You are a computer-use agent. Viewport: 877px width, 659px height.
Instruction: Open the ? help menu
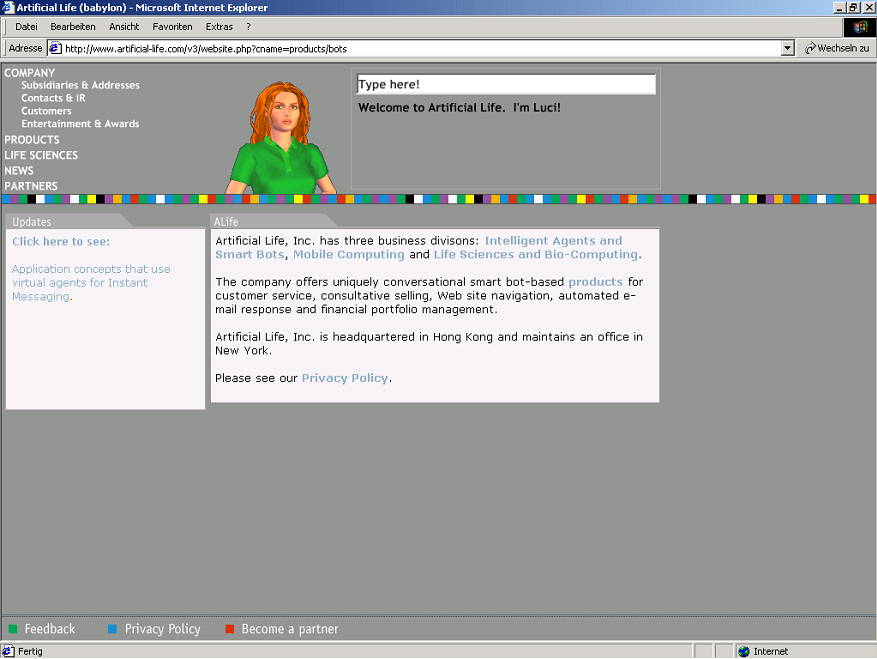pyautogui.click(x=248, y=27)
